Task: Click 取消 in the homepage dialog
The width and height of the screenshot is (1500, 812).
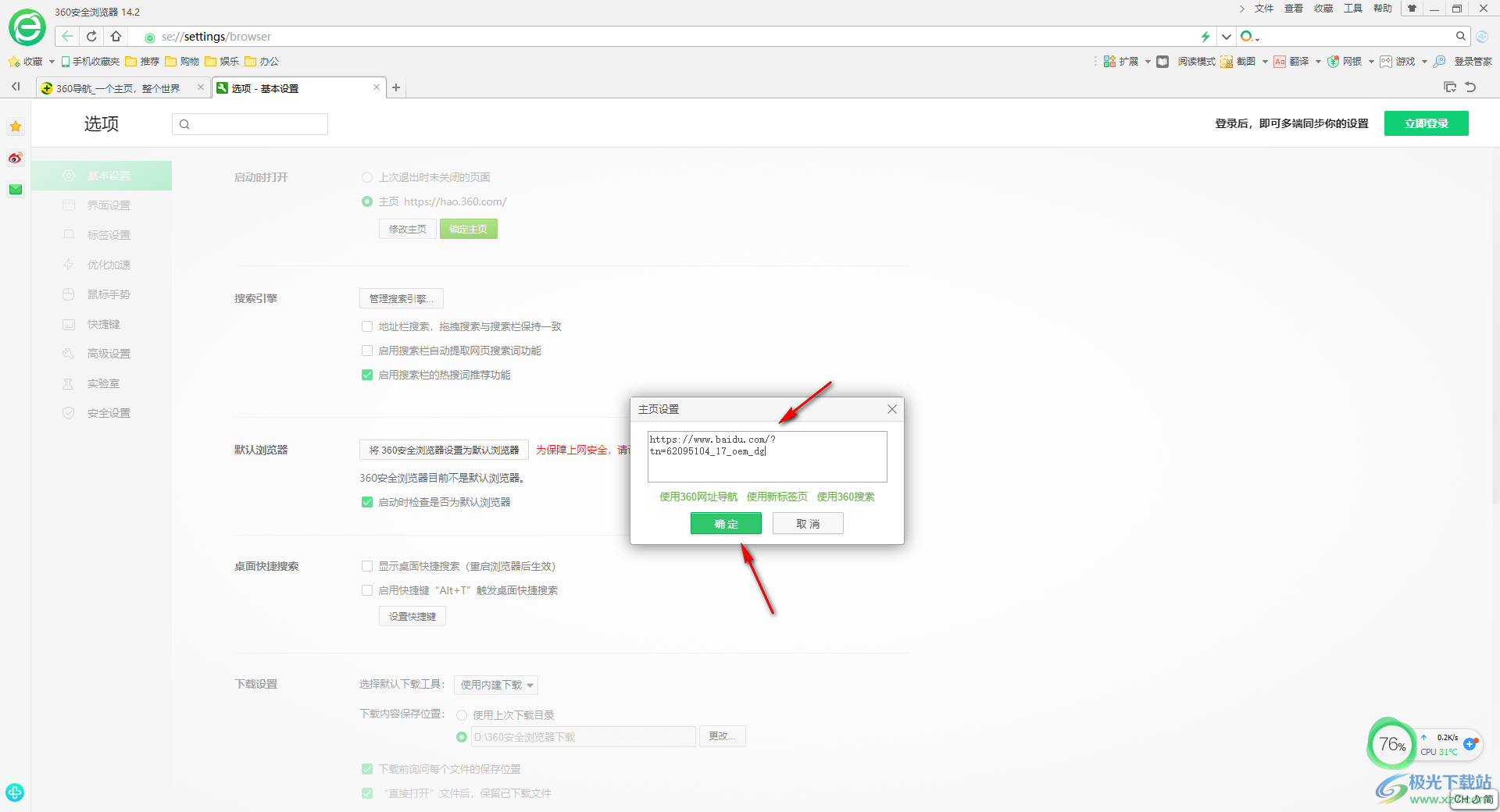Action: [x=808, y=523]
